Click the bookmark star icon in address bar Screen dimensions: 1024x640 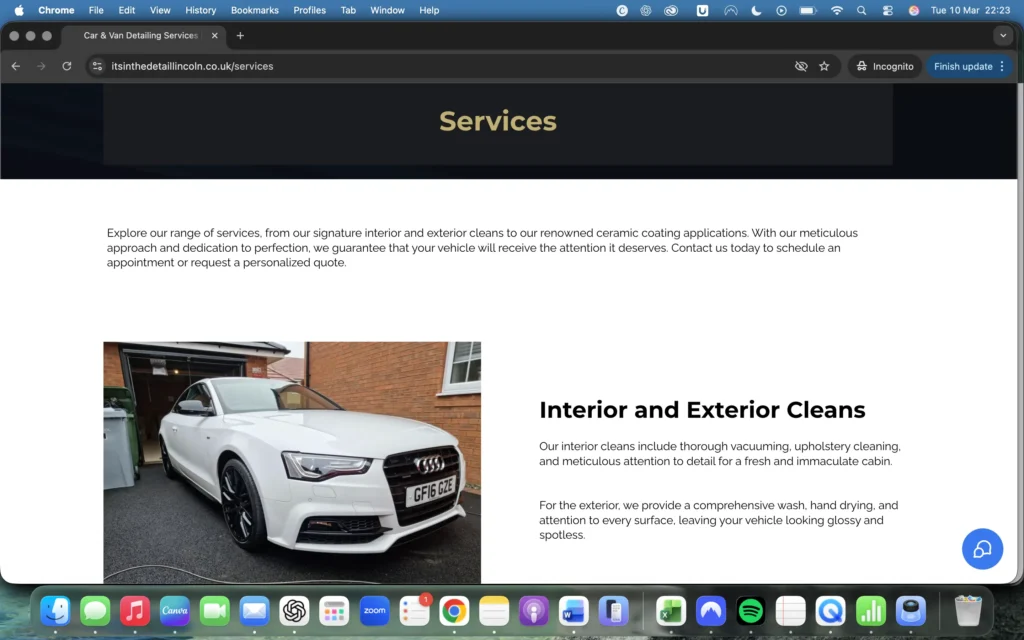pos(824,66)
